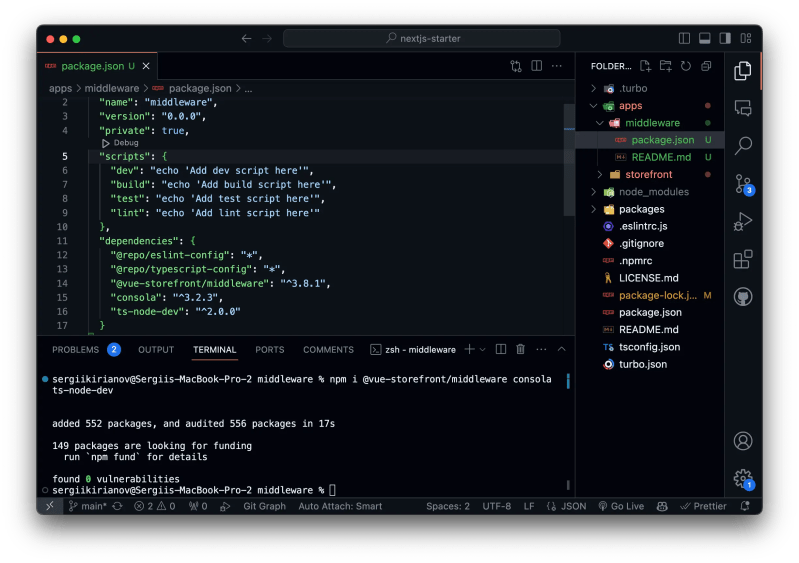Maximize panel with chevron up

pos(562,349)
